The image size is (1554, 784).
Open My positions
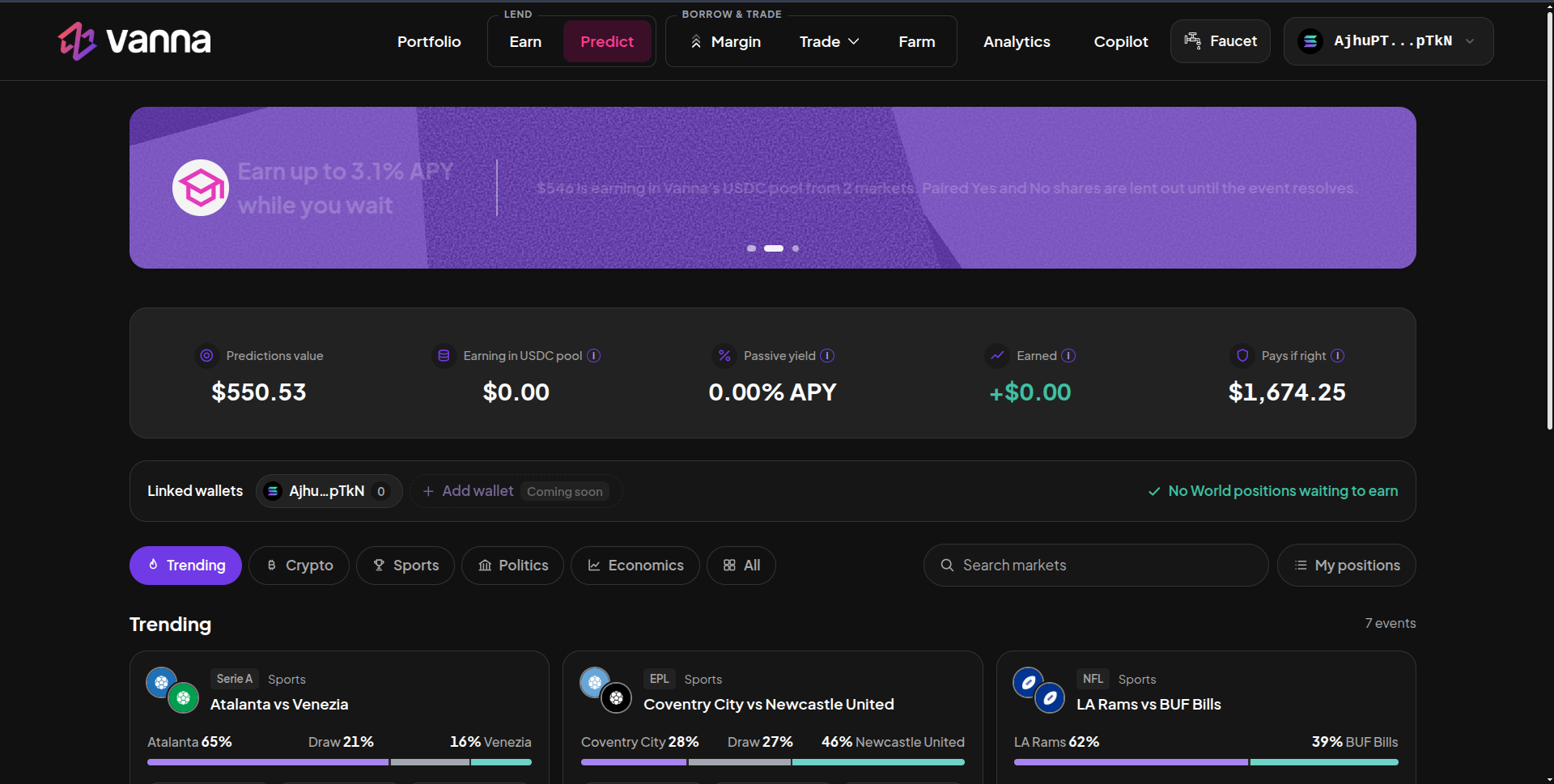tap(1347, 566)
